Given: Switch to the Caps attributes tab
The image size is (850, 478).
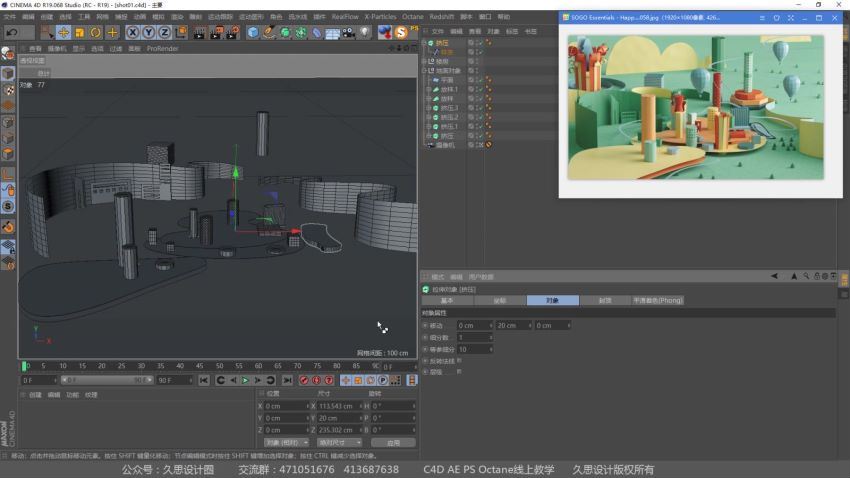Looking at the screenshot, I should click(x=605, y=300).
